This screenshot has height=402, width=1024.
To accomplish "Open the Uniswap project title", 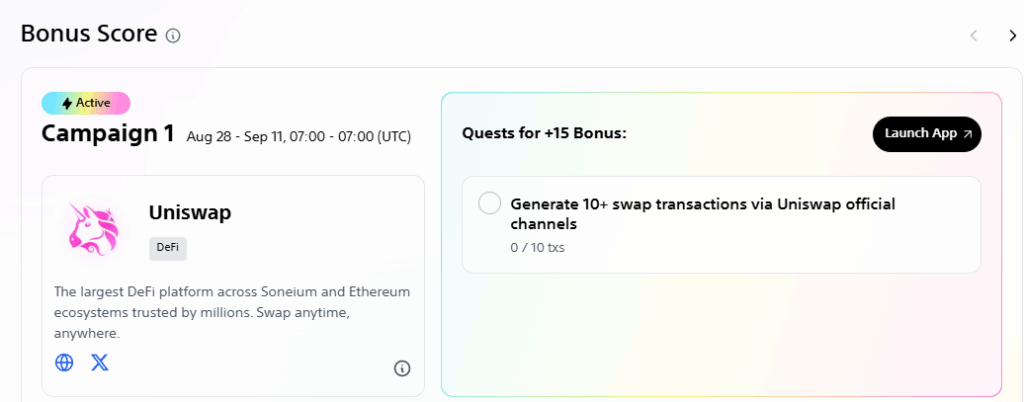I will click(190, 212).
